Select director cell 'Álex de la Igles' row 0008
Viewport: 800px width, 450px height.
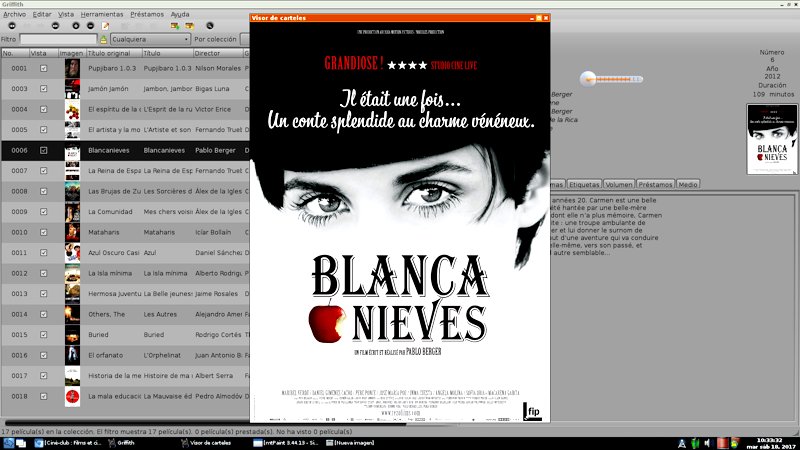pyautogui.click(x=218, y=191)
